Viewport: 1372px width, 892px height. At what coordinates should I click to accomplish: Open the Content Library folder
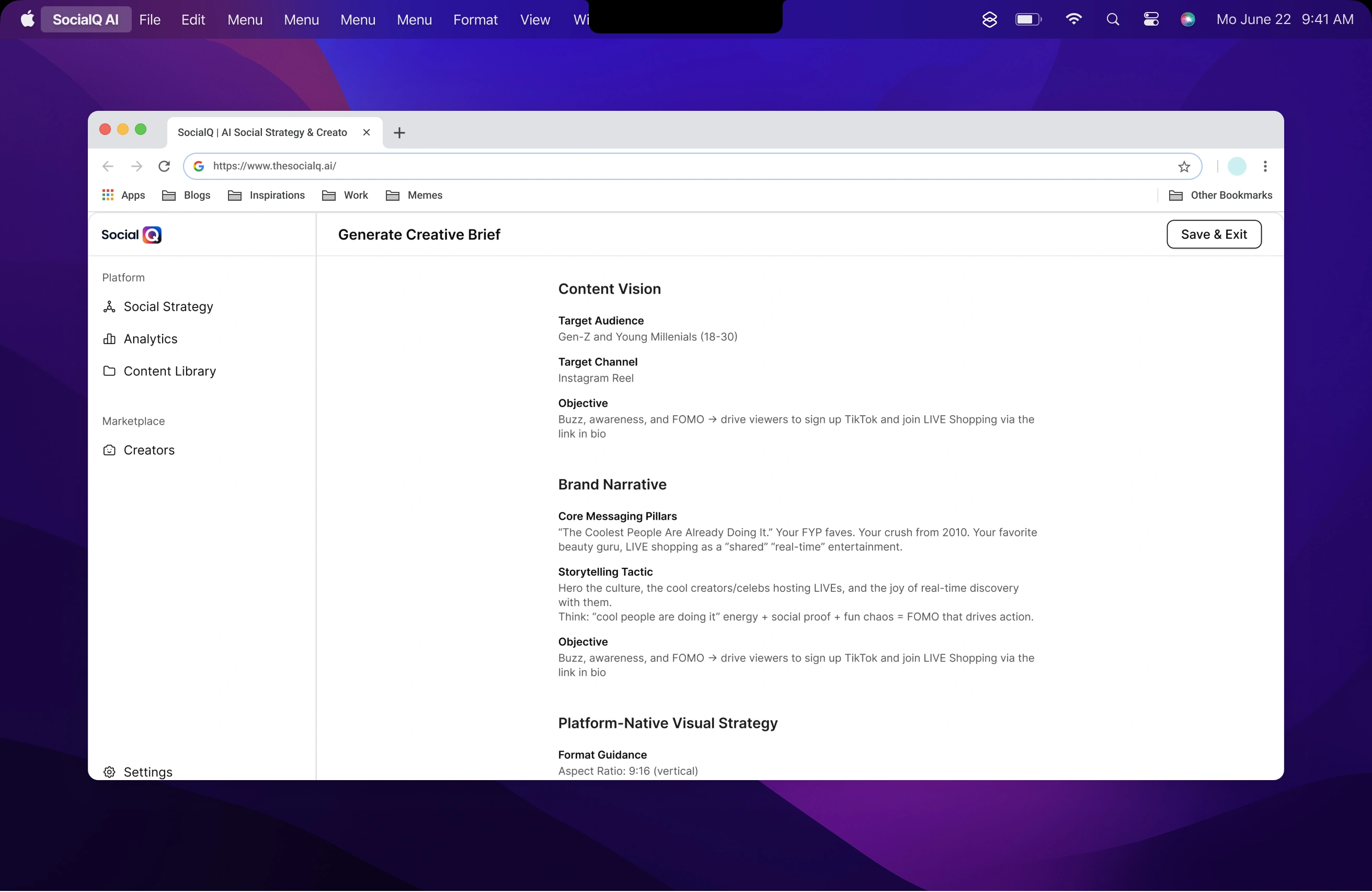[x=159, y=371]
